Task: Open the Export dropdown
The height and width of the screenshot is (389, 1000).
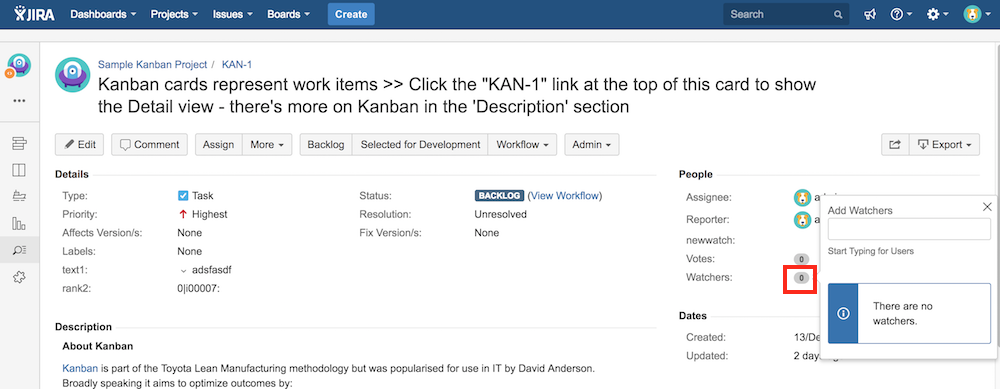Action: [x=944, y=145]
